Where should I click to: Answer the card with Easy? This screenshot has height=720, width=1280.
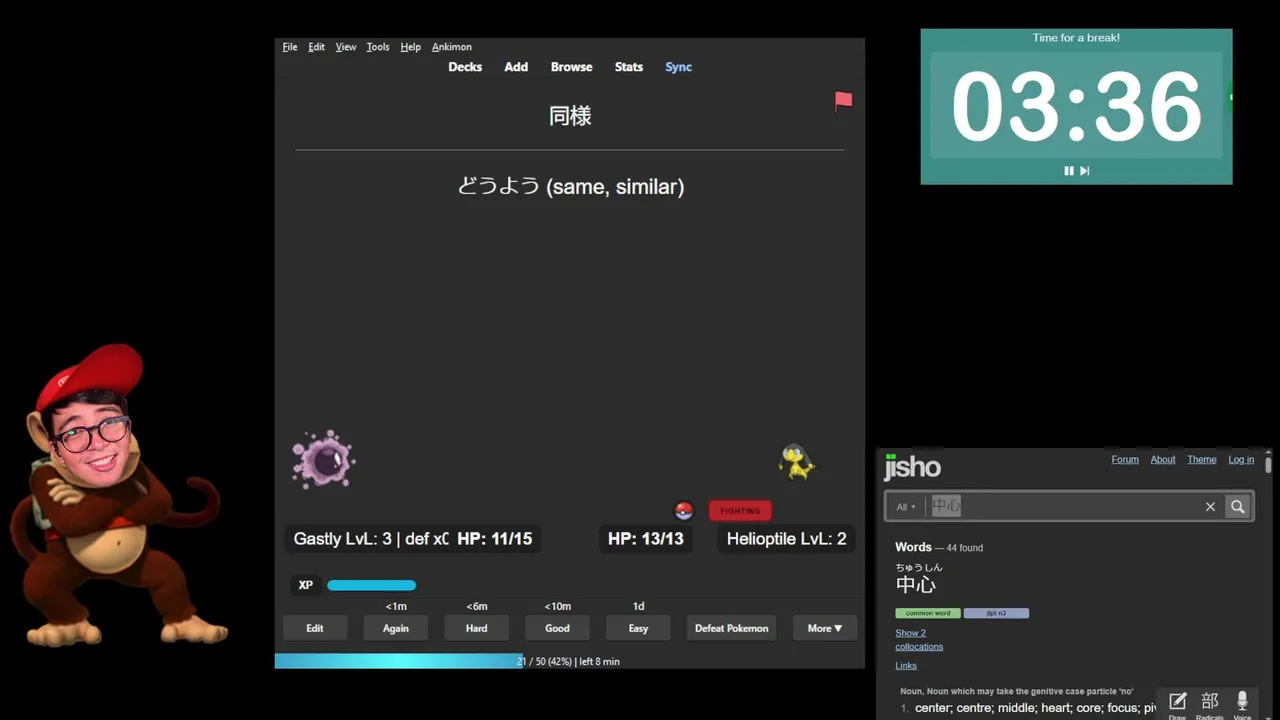pos(639,628)
